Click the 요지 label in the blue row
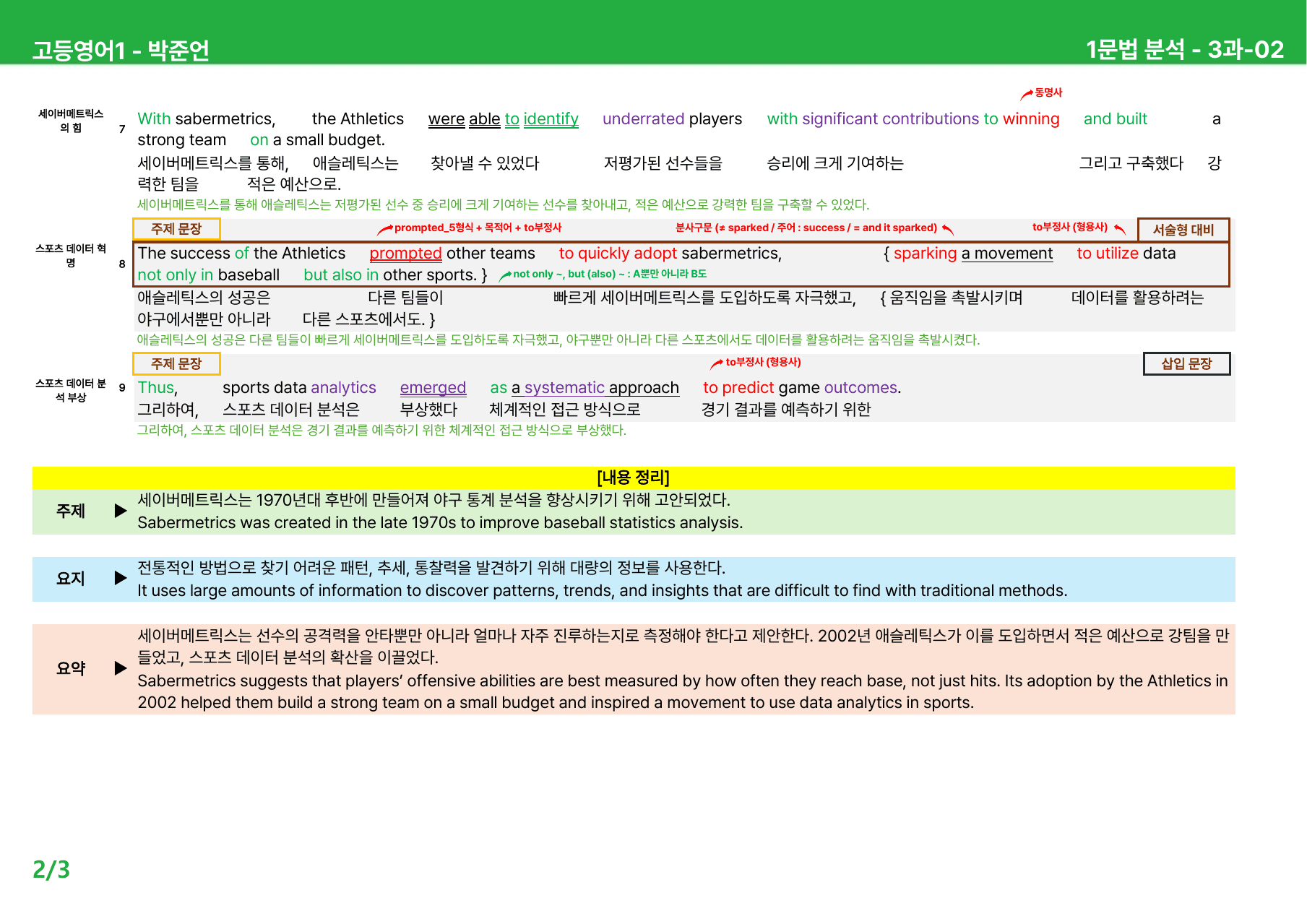This screenshot has height=924, width=1307. [71, 578]
